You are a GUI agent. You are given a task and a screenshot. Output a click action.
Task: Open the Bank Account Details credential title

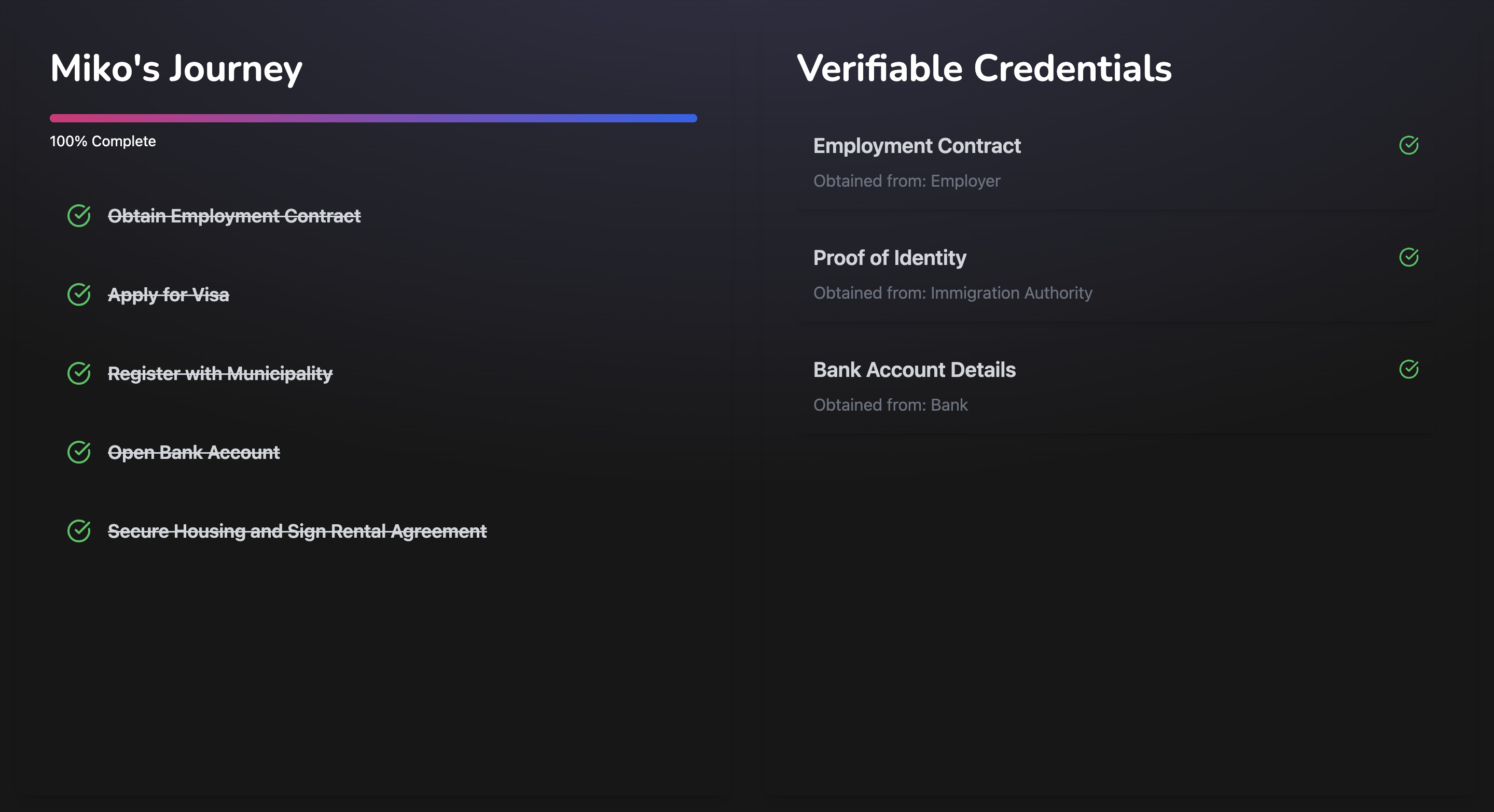pos(914,370)
